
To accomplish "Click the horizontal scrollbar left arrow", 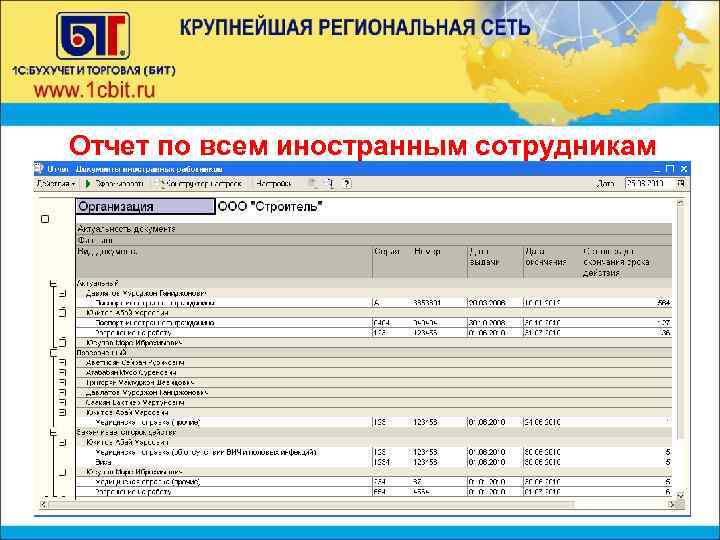I will pos(44,504).
